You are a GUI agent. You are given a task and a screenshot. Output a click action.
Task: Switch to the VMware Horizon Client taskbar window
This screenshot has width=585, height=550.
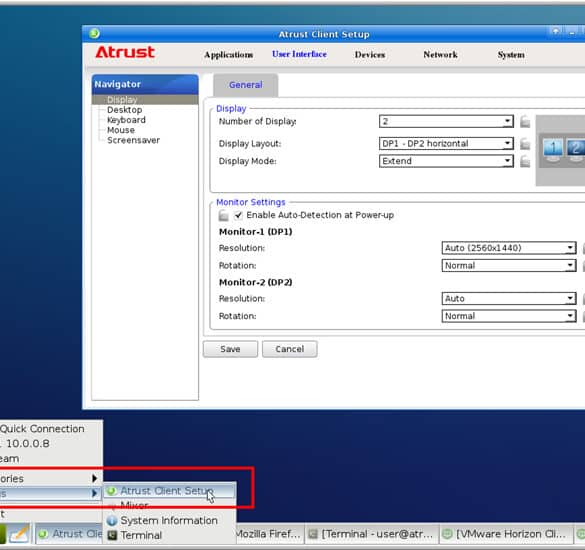506,534
